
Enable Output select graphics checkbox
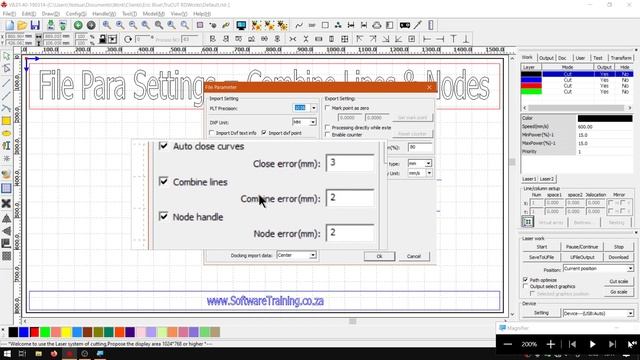click(525, 286)
